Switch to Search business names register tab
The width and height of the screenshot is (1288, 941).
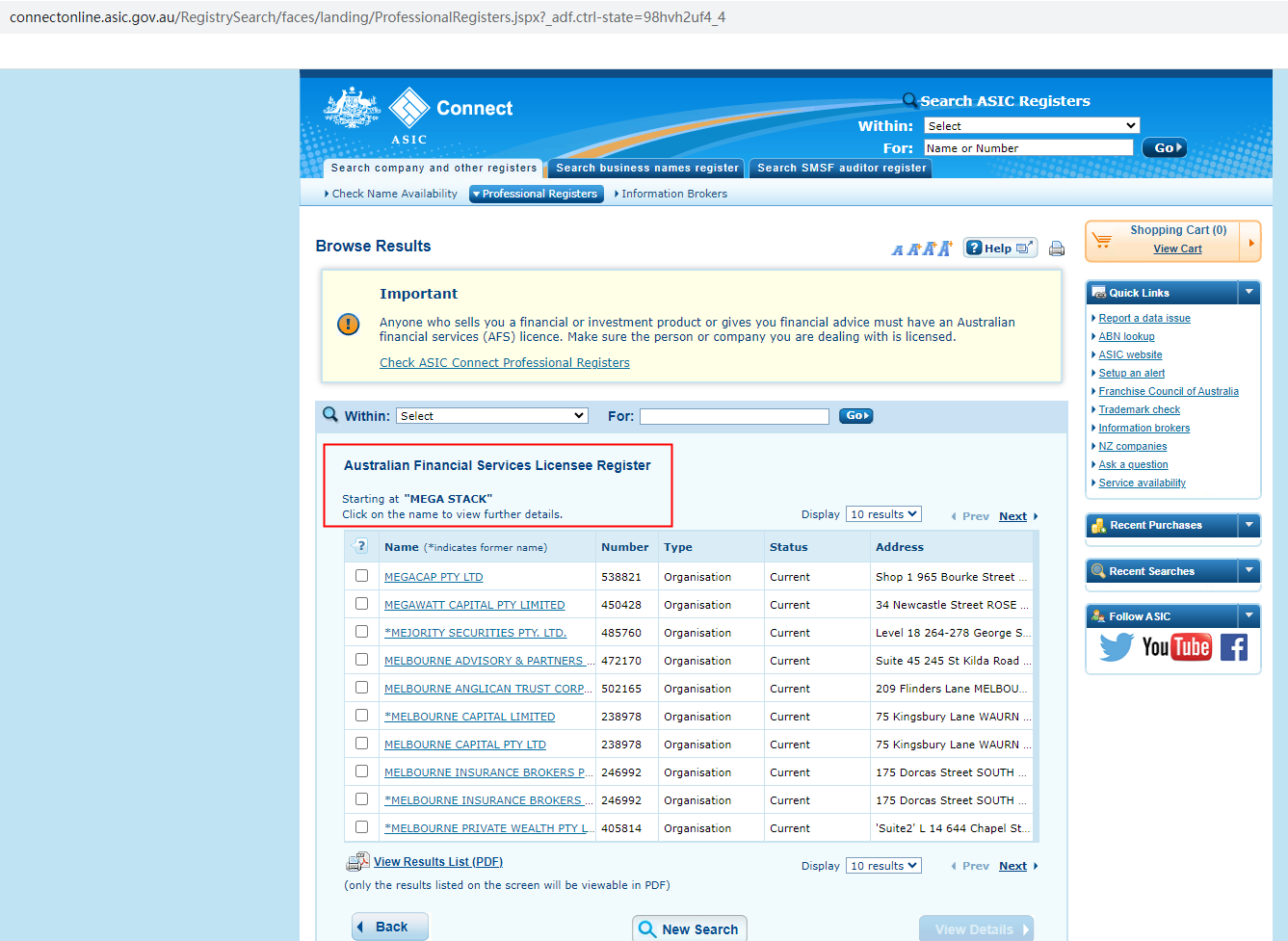646,168
